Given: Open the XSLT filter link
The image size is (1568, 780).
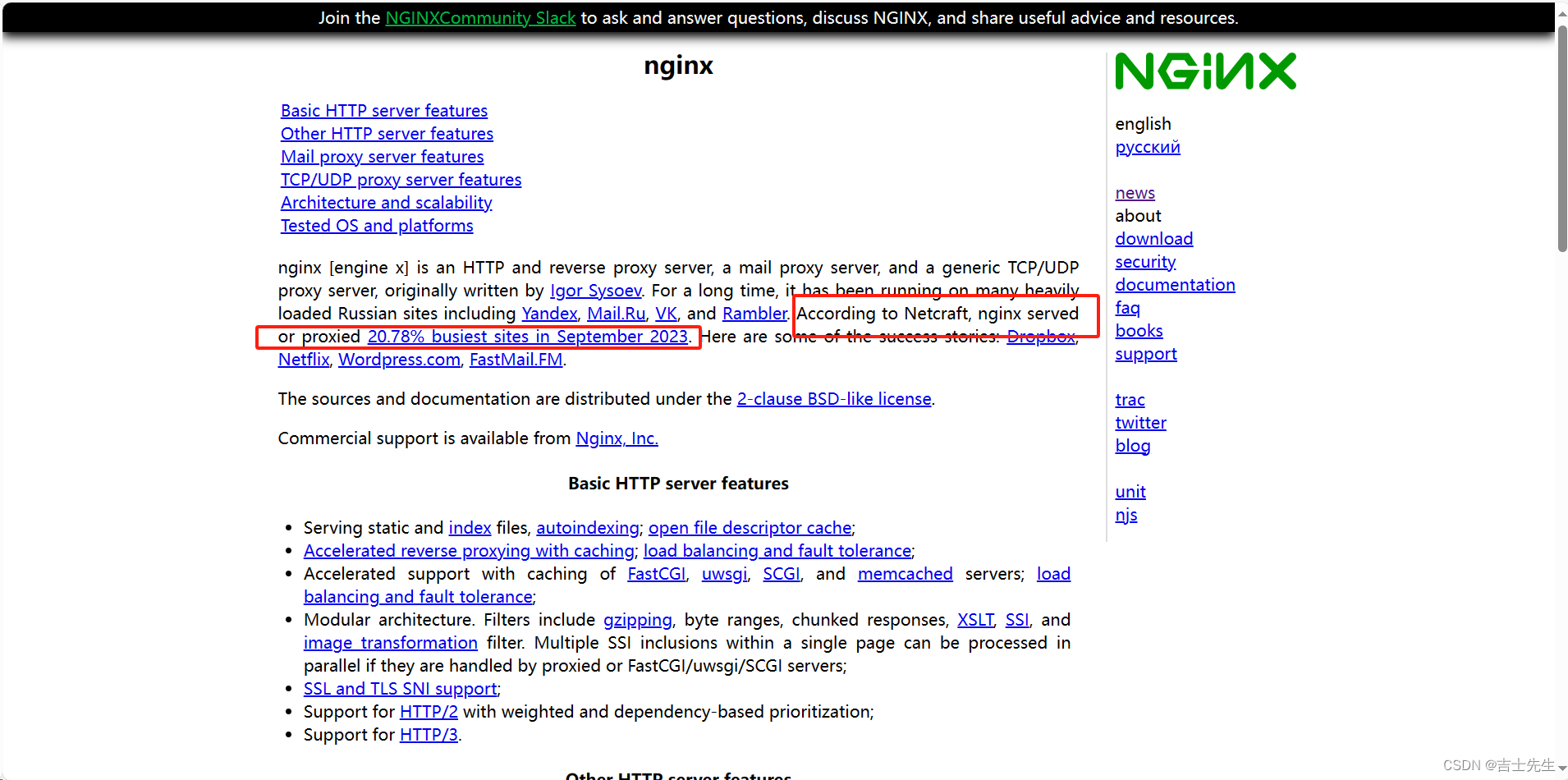Looking at the screenshot, I should click(975, 620).
